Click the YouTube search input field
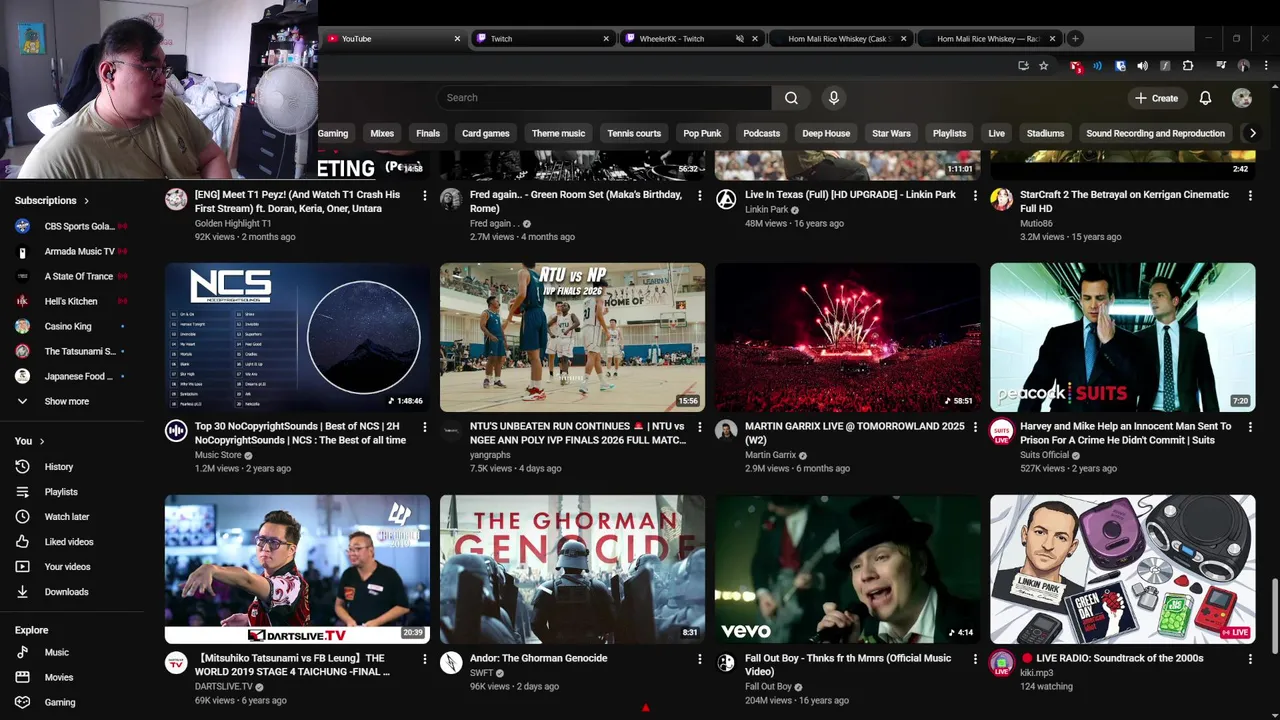This screenshot has height=720, width=1280. (x=604, y=98)
